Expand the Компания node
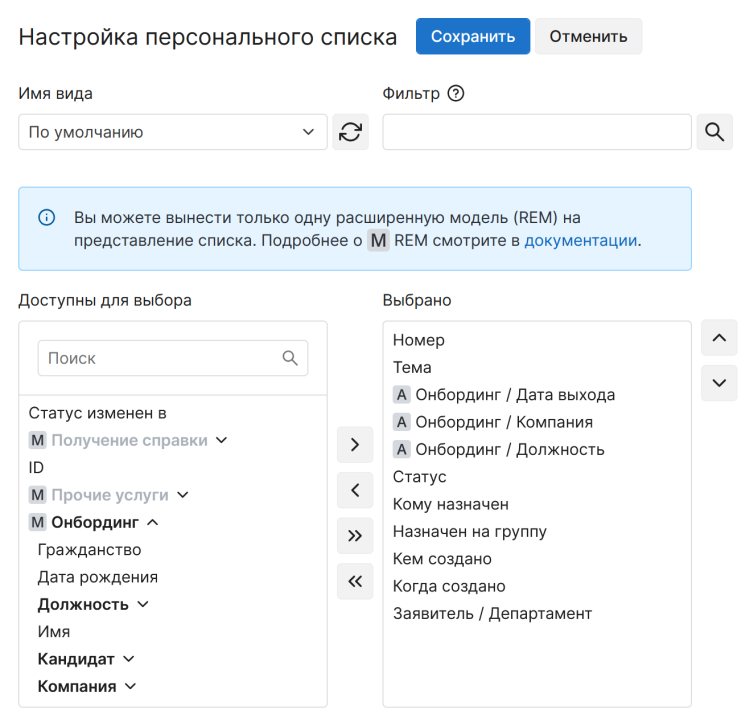The width and height of the screenshot is (750, 722). tap(131, 686)
